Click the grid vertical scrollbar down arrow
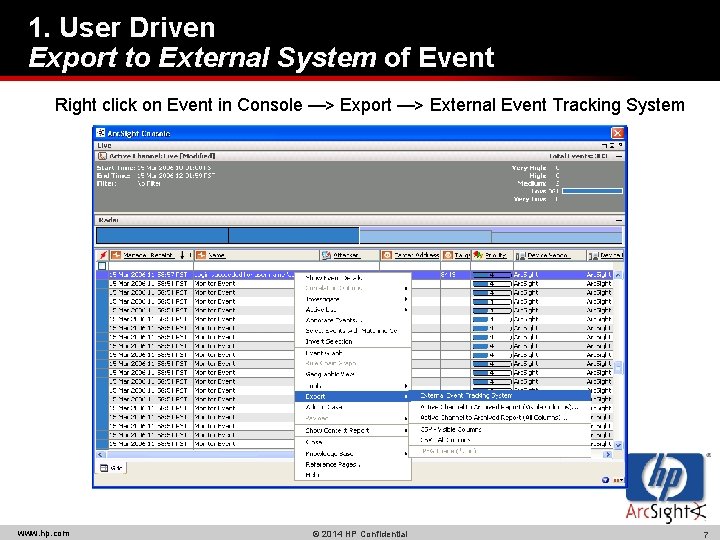This screenshot has height=540, width=720. click(618, 445)
